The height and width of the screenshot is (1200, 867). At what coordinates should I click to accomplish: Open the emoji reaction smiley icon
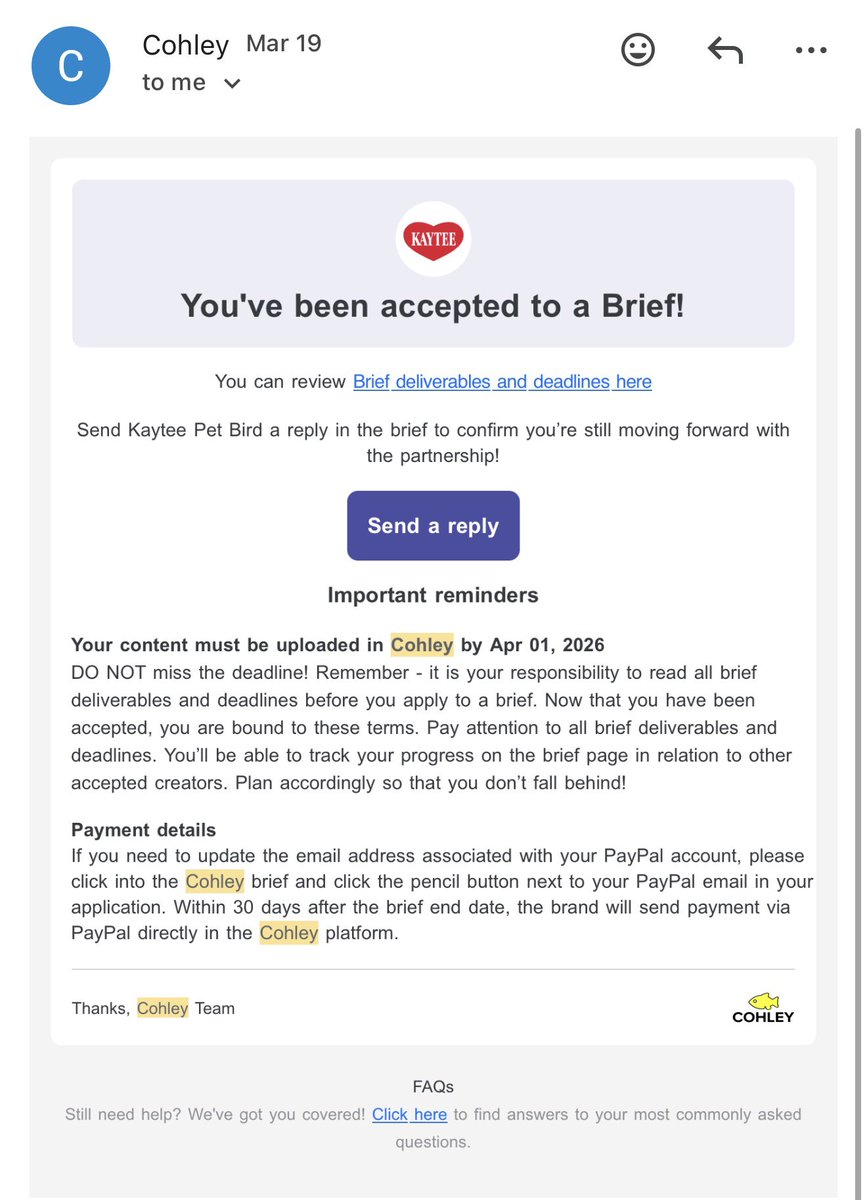coord(638,49)
